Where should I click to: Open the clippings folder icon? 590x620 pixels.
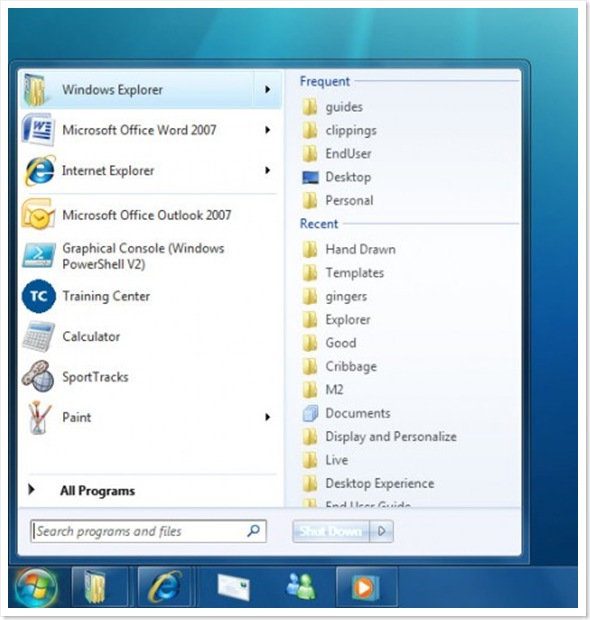(310, 130)
